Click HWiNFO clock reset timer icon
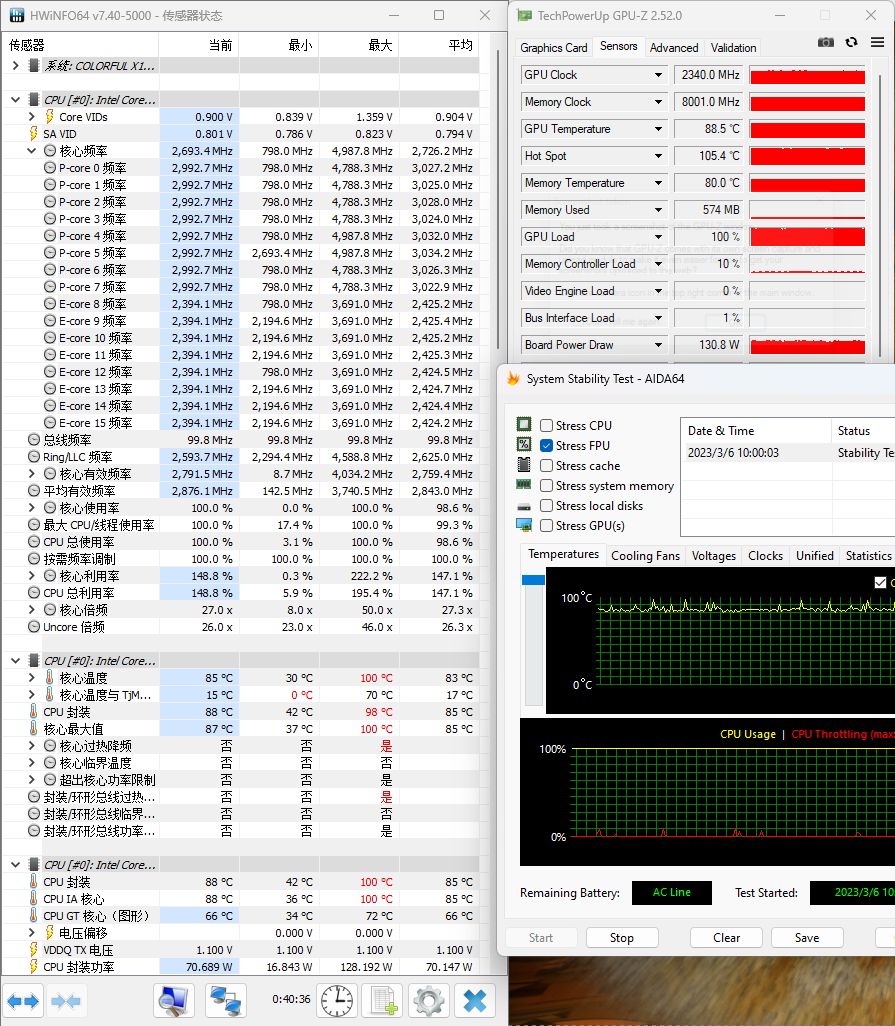The width and height of the screenshot is (895, 1026). pos(337,1001)
